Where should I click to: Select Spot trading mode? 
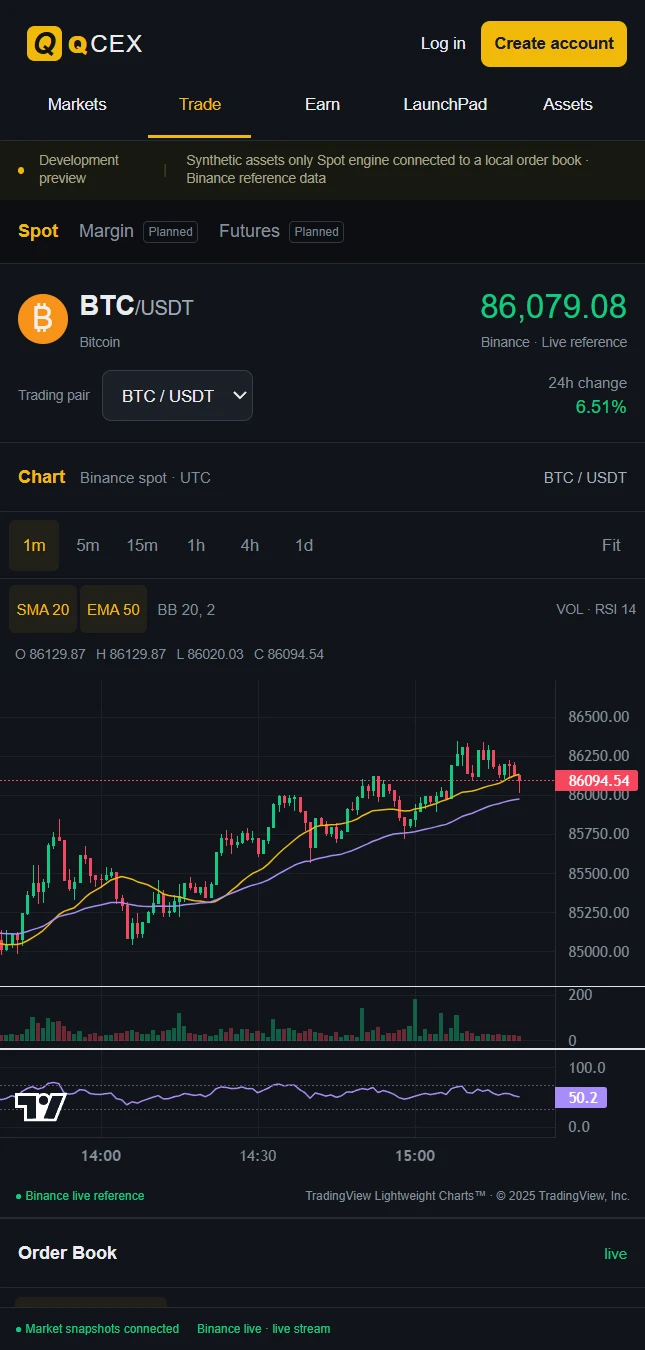(38, 231)
